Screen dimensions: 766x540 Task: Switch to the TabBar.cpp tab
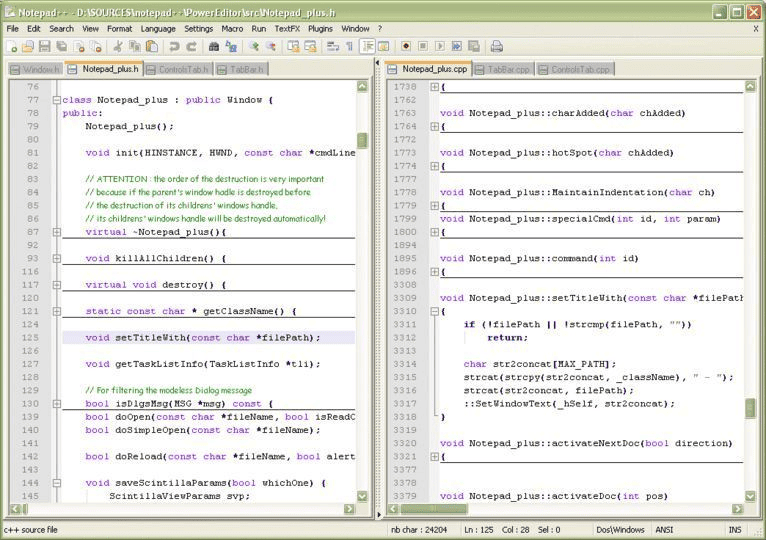tap(503, 70)
